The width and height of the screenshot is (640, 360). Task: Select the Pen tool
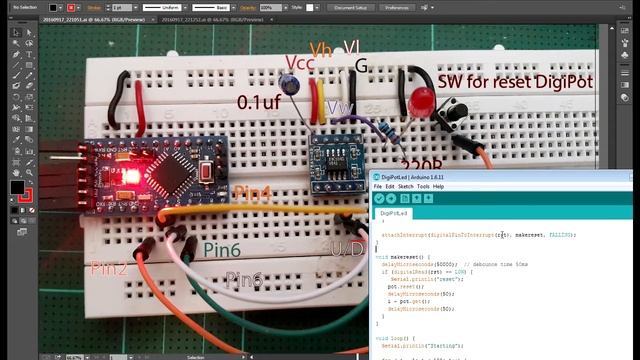pos(16,54)
